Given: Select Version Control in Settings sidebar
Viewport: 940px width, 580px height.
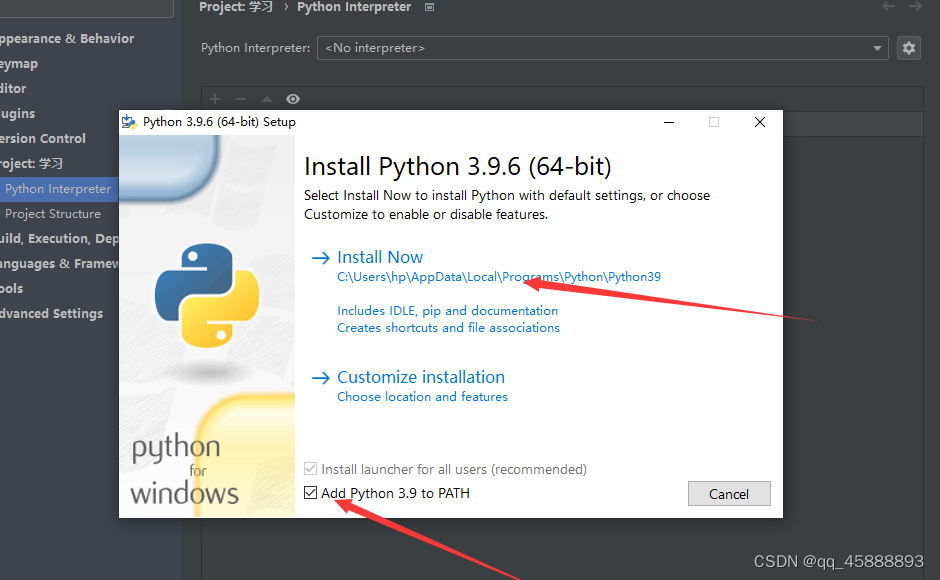Looking at the screenshot, I should pyautogui.click(x=43, y=139).
